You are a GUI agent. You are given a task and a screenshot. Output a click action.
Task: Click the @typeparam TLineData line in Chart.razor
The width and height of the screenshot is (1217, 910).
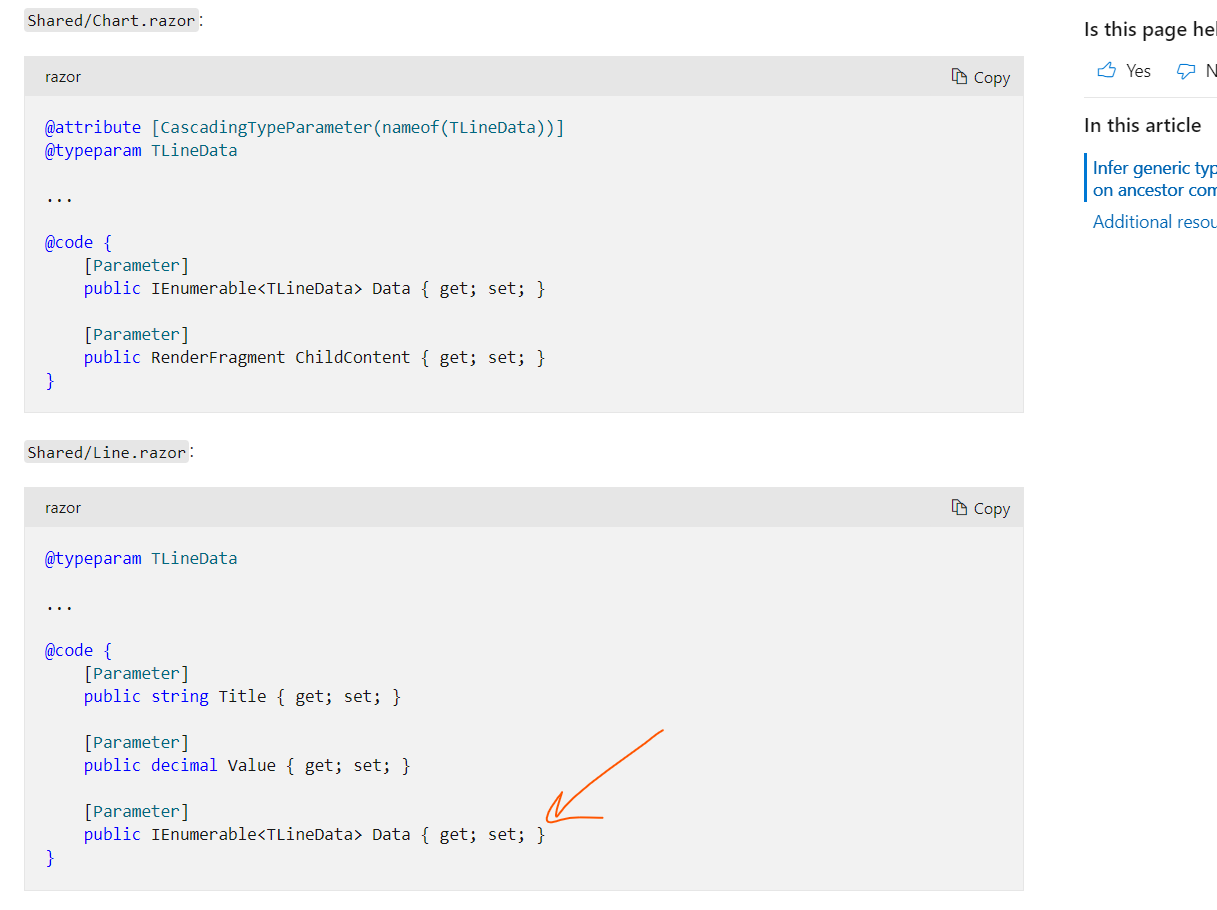141,151
